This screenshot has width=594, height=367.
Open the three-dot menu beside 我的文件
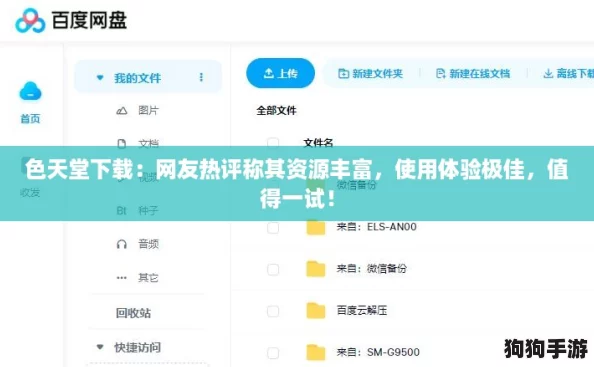pos(201,77)
